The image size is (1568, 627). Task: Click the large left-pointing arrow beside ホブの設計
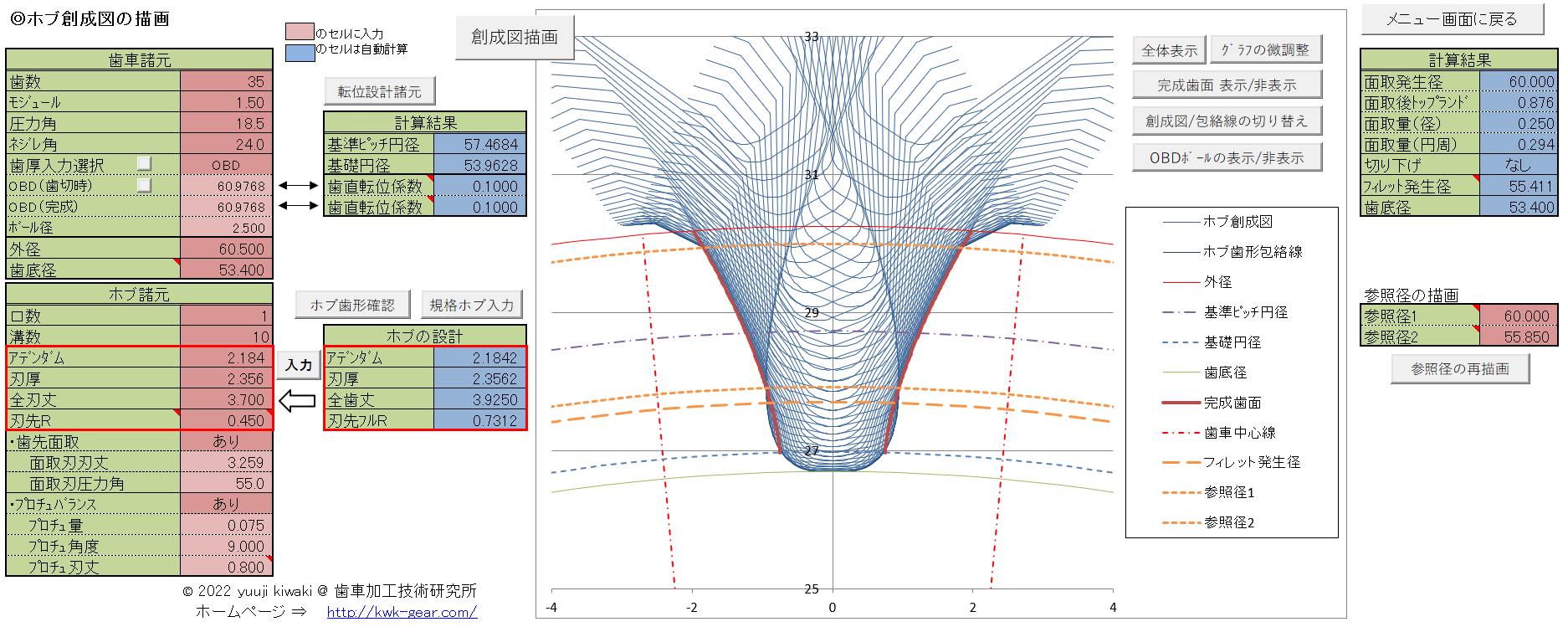[297, 401]
